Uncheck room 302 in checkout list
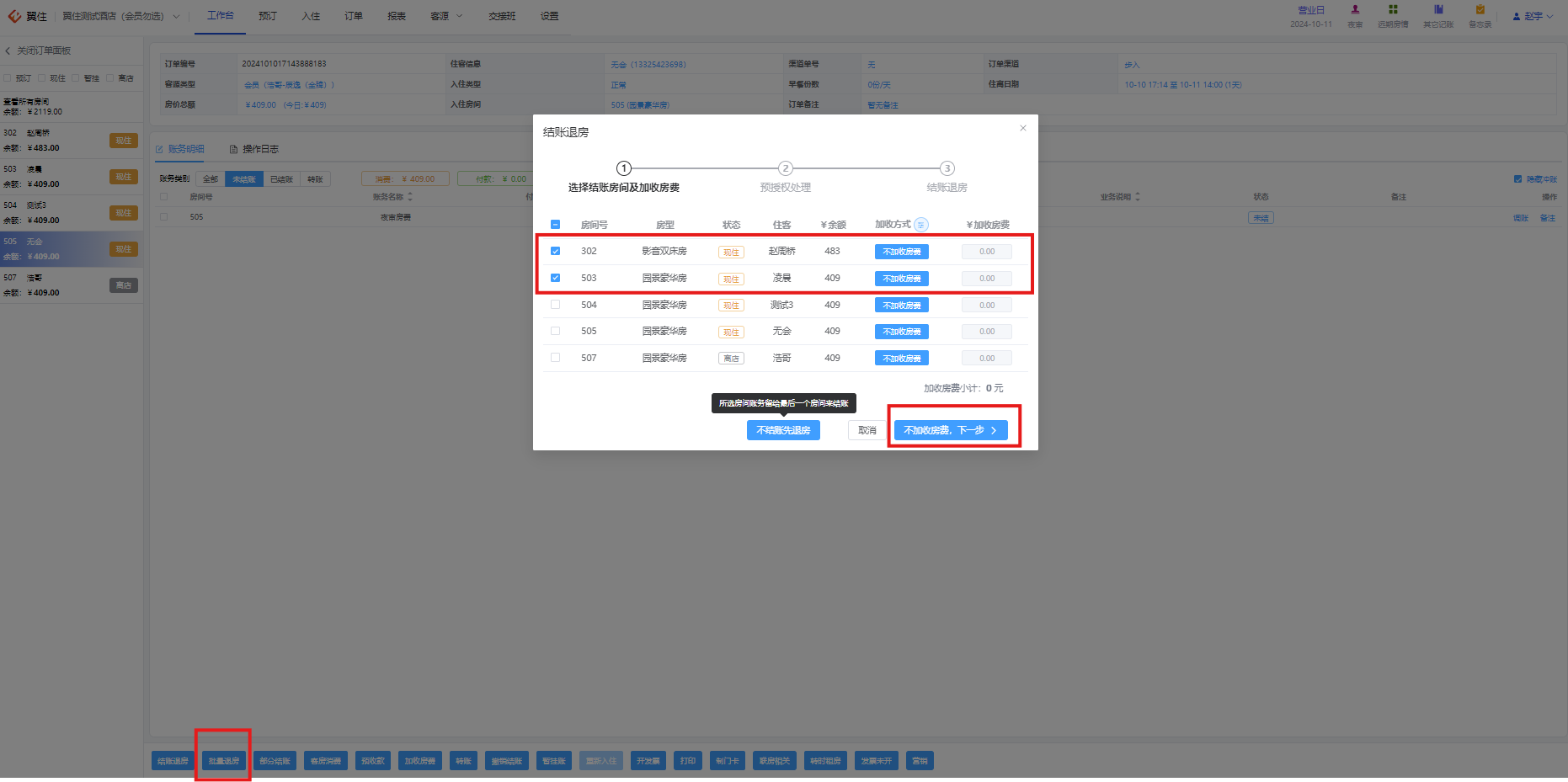The width and height of the screenshot is (1568, 782). [555, 251]
